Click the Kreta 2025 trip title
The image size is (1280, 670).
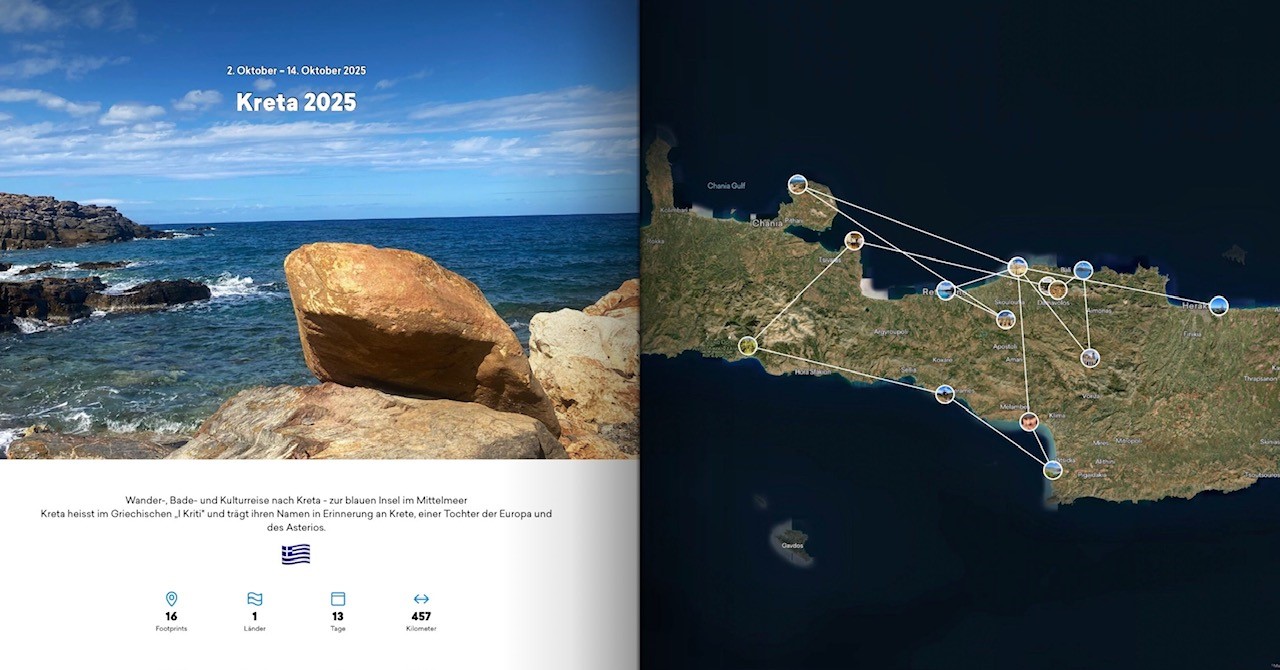coord(296,102)
